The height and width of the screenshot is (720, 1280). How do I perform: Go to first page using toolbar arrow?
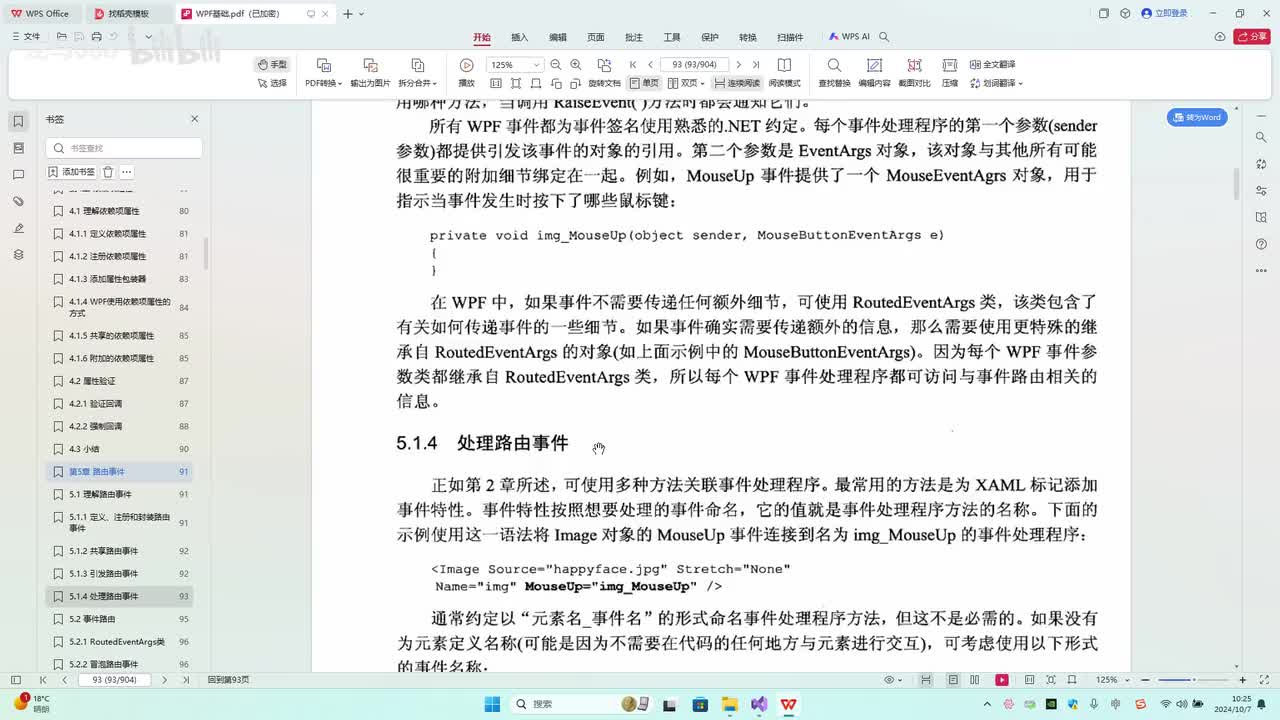(633, 65)
